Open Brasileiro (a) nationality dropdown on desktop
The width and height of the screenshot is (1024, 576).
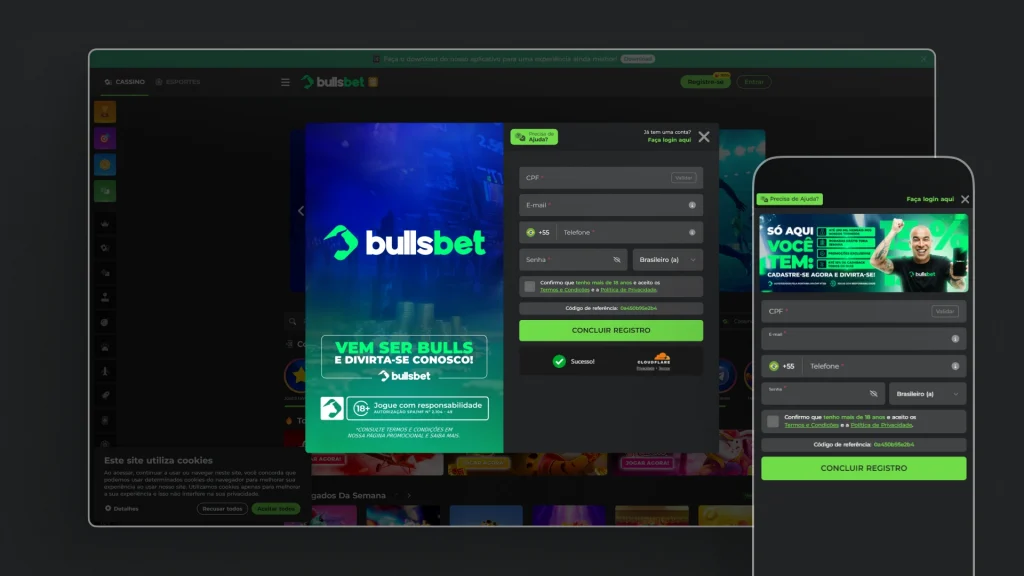[667, 260]
